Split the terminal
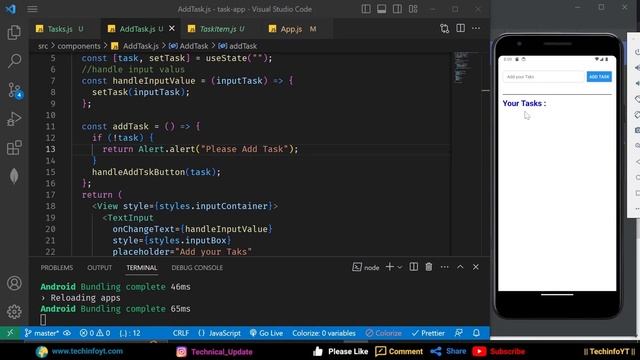Screen dimensions: 640x360 413,267
